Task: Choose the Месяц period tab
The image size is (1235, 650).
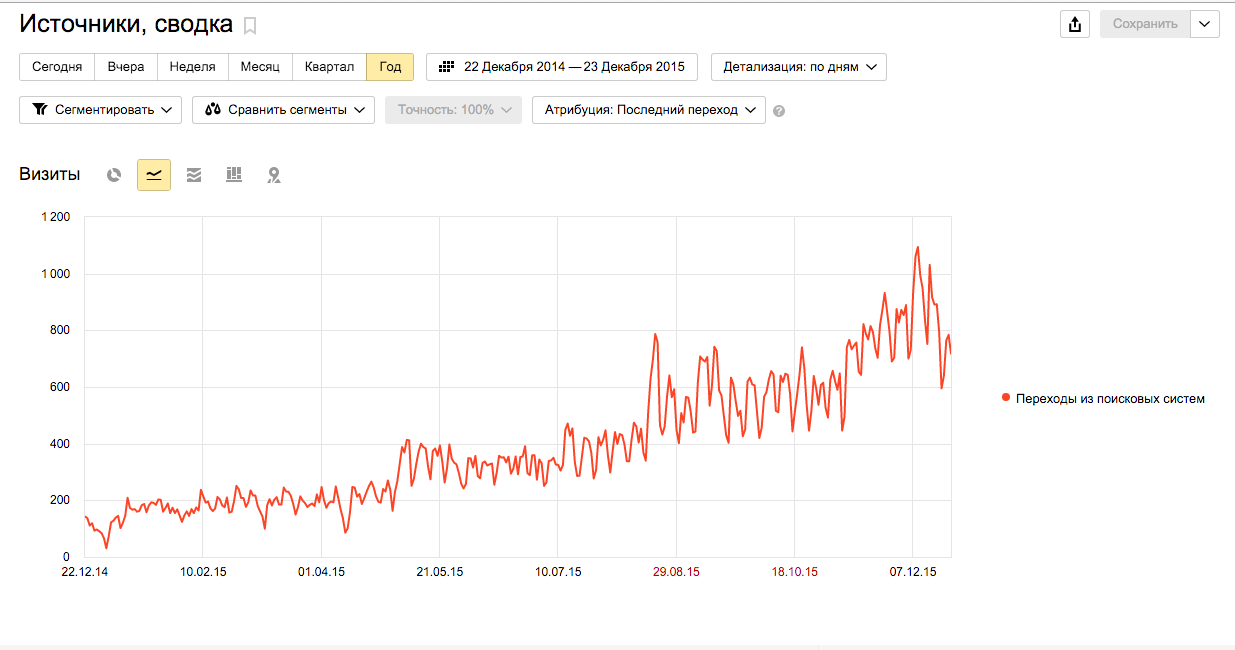Action: 261,67
